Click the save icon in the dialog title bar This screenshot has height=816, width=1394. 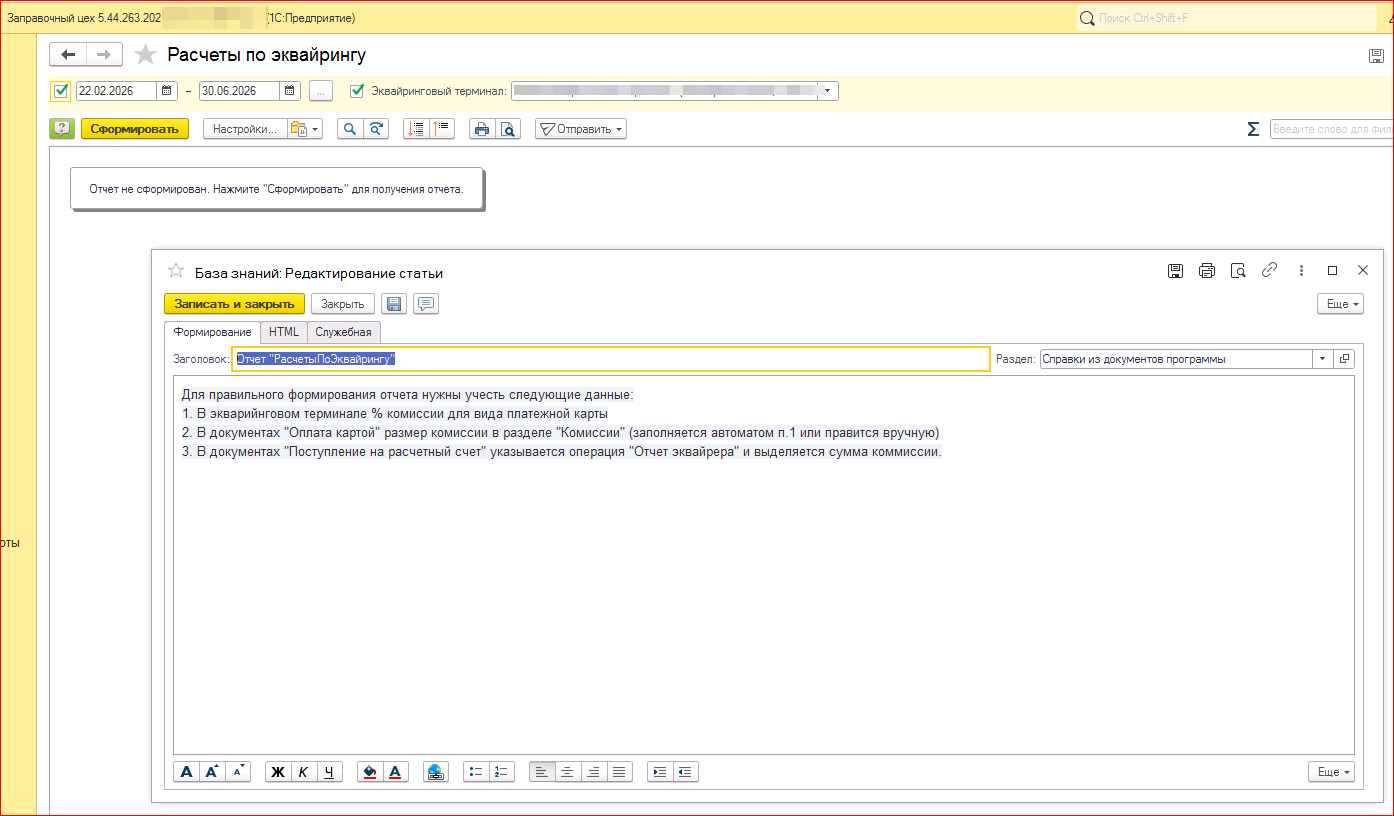click(1176, 271)
